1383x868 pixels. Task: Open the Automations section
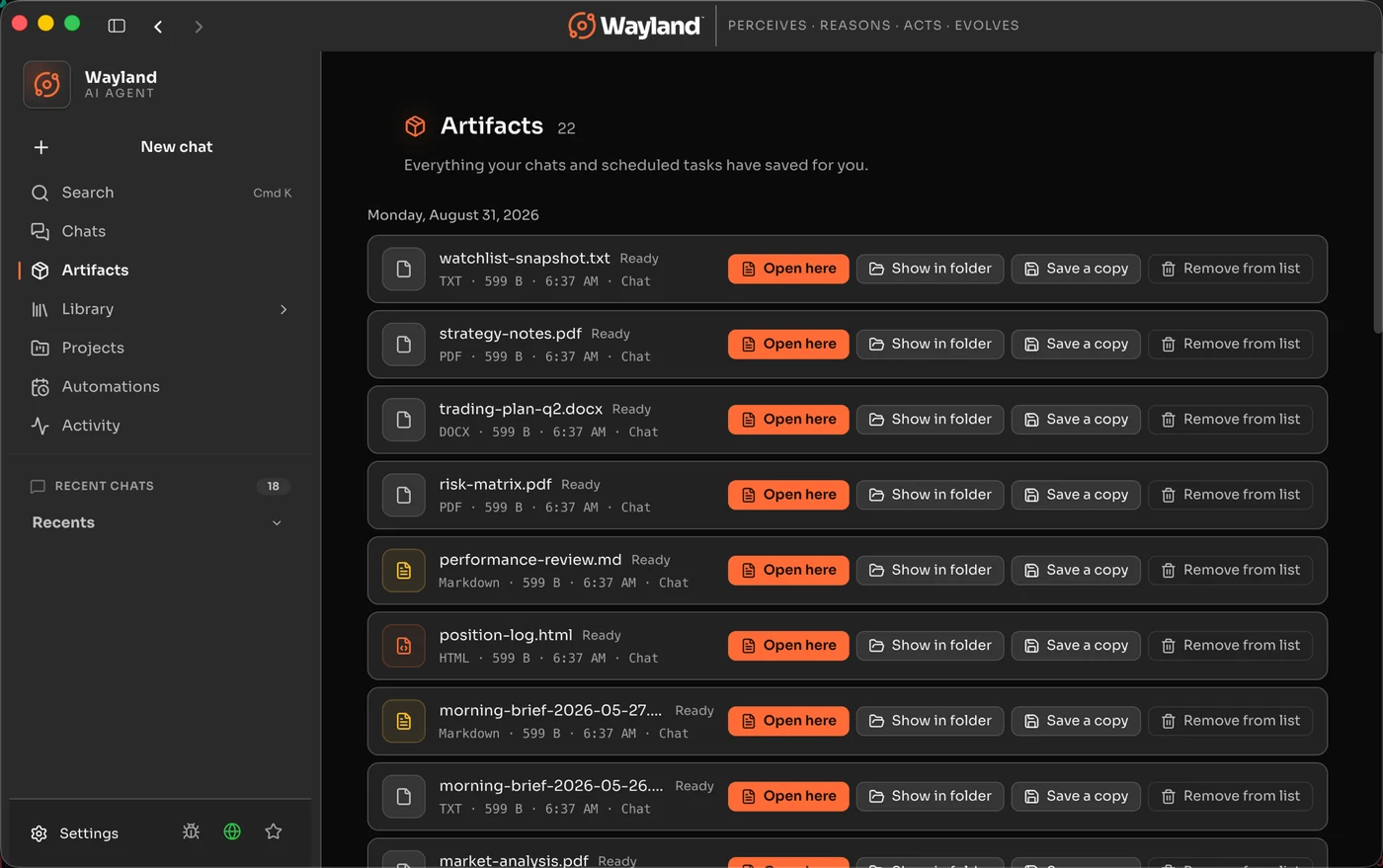click(x=161, y=386)
